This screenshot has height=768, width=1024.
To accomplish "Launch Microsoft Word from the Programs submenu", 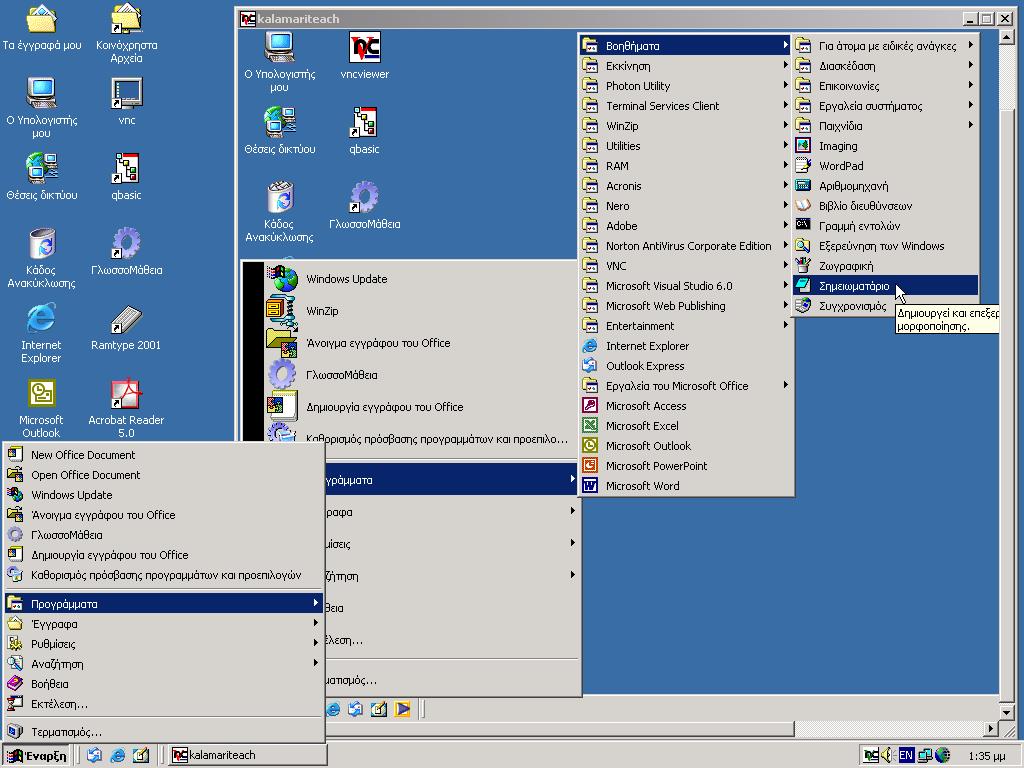I will click(x=686, y=485).
